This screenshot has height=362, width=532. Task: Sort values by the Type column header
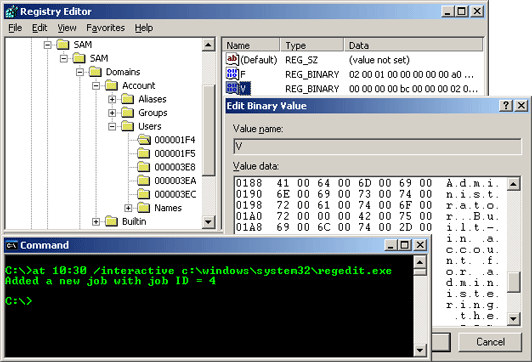click(x=312, y=45)
